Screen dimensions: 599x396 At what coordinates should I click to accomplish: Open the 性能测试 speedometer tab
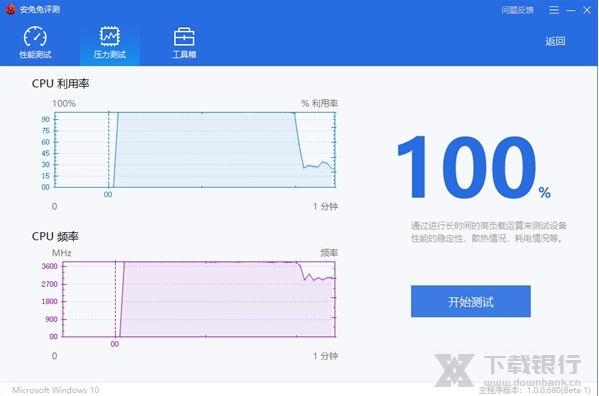tap(35, 43)
